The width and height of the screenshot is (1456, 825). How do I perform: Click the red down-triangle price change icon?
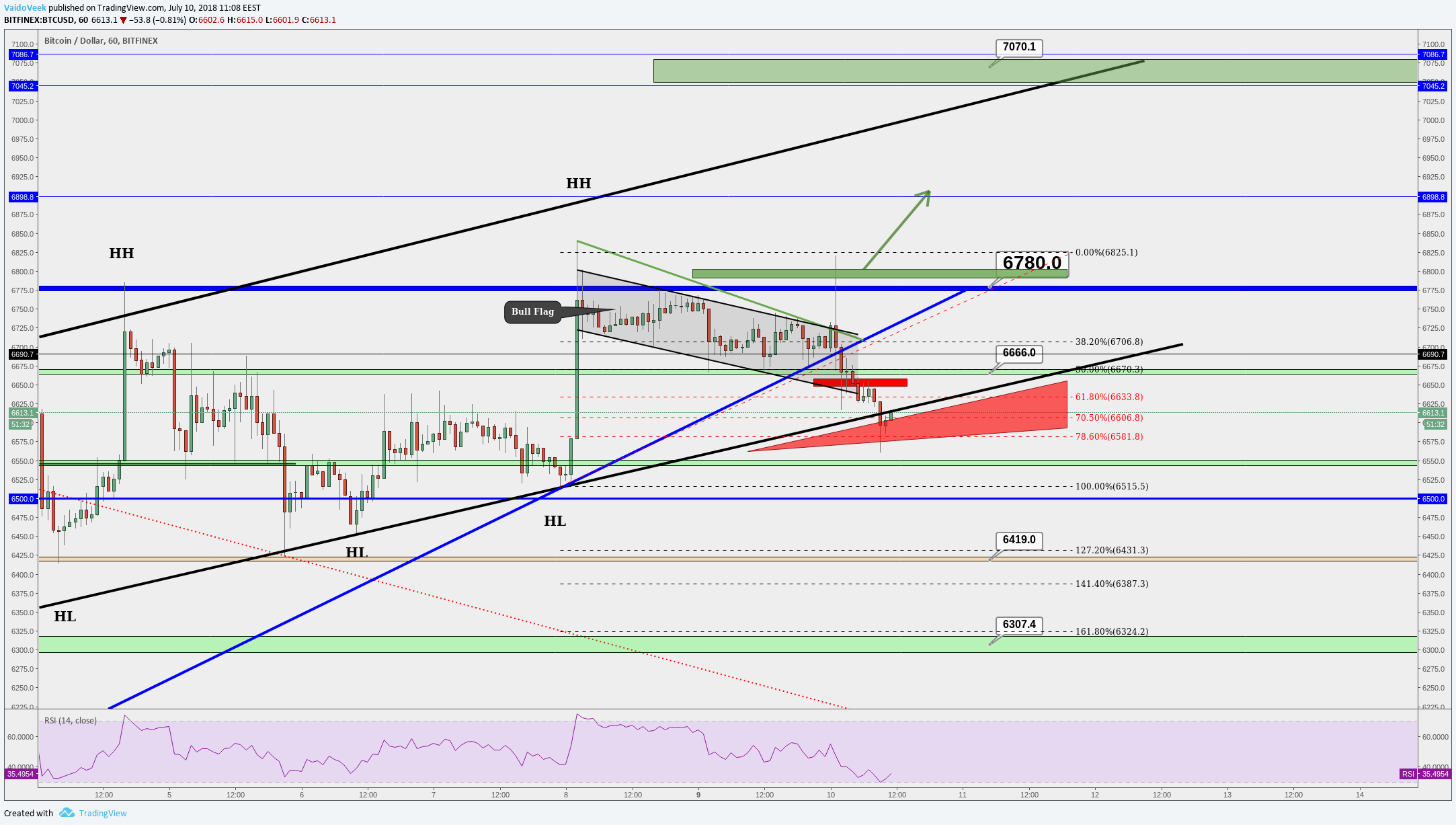(123, 20)
